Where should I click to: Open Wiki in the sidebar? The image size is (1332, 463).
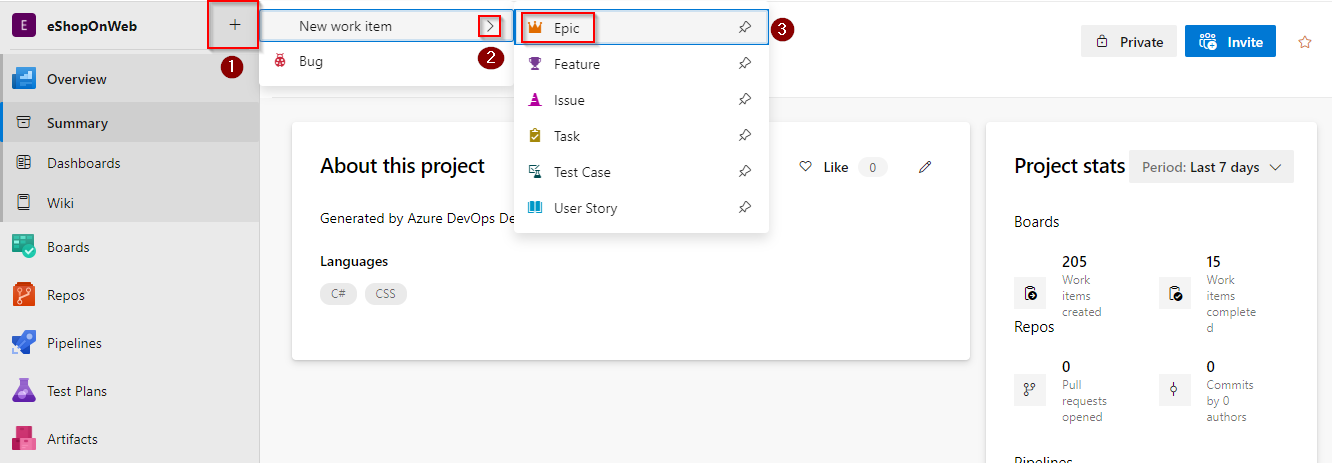130,203
